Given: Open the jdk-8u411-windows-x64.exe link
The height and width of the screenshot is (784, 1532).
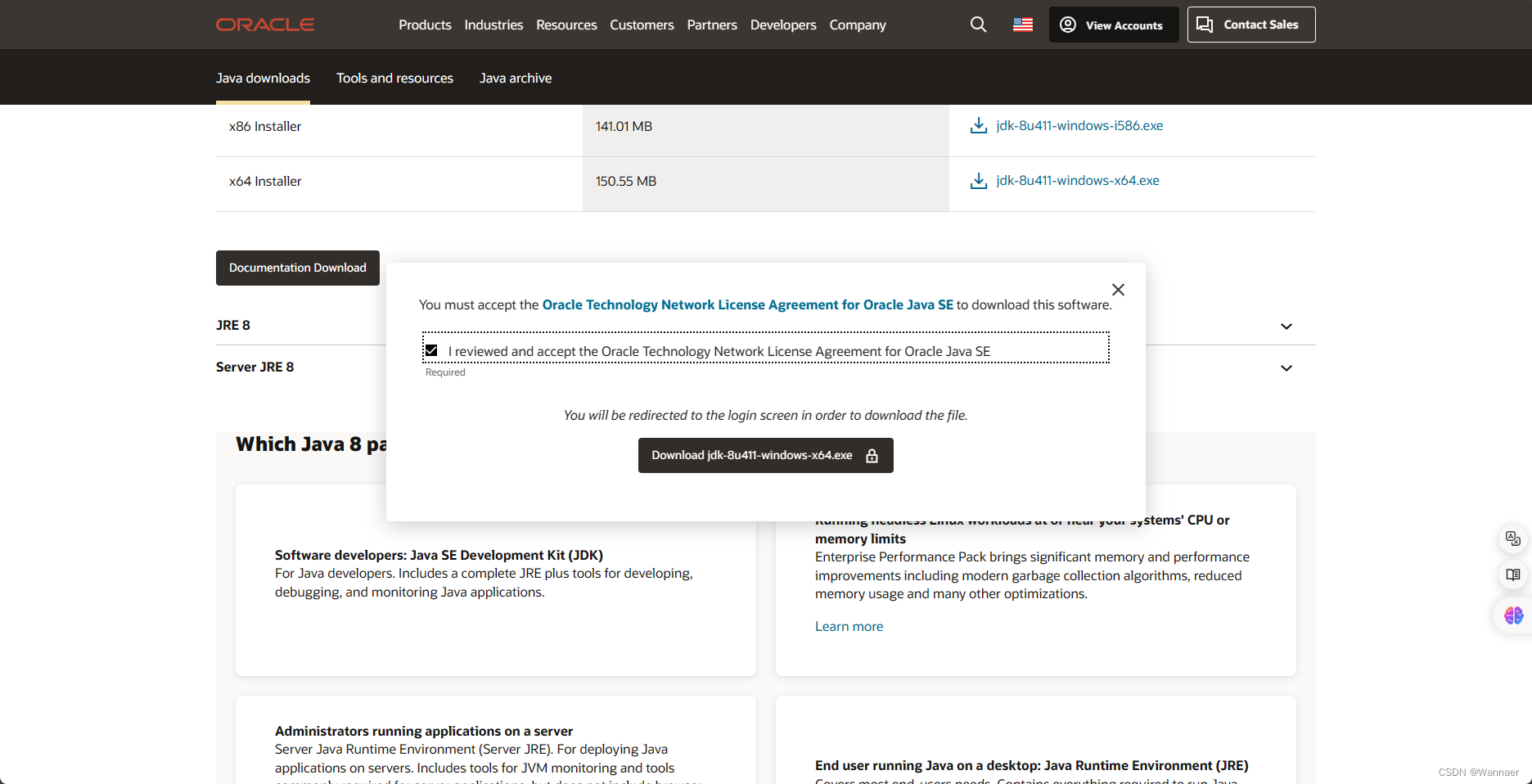Looking at the screenshot, I should click(1078, 180).
